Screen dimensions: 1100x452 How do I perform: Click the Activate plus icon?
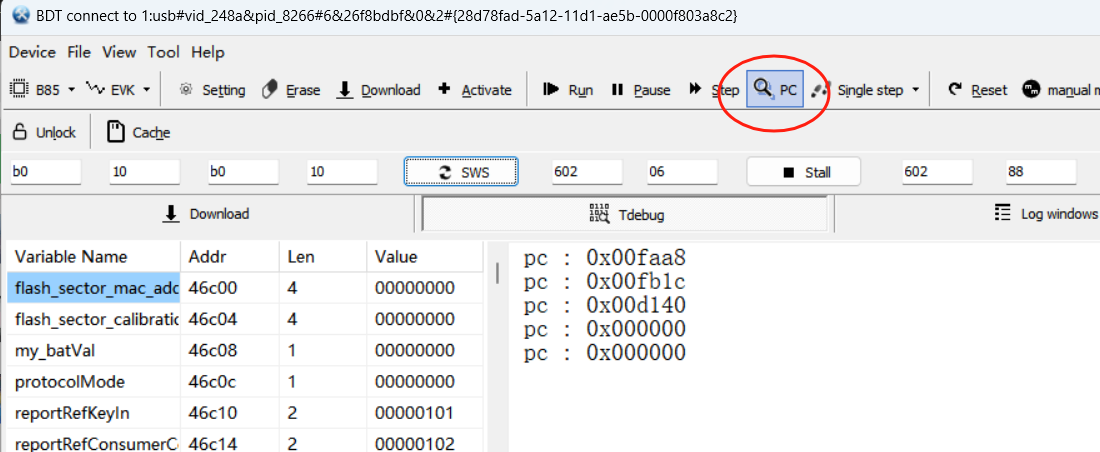444,89
